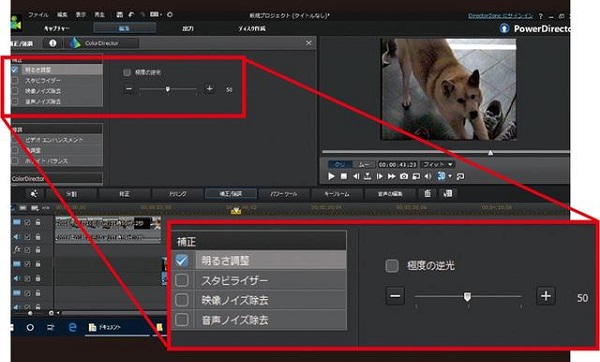Click the undock preview window icon

460,176
